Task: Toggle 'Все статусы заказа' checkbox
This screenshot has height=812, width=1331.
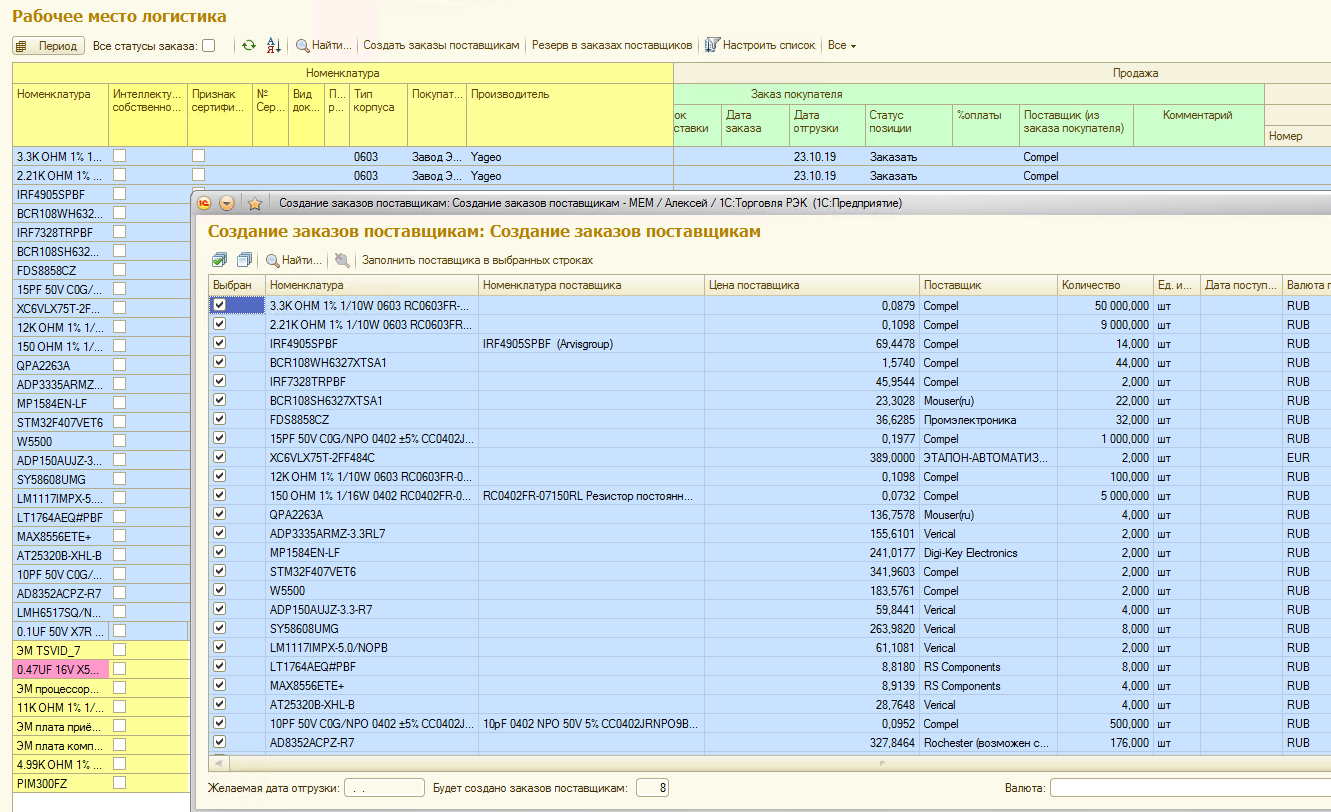Action: [x=208, y=45]
